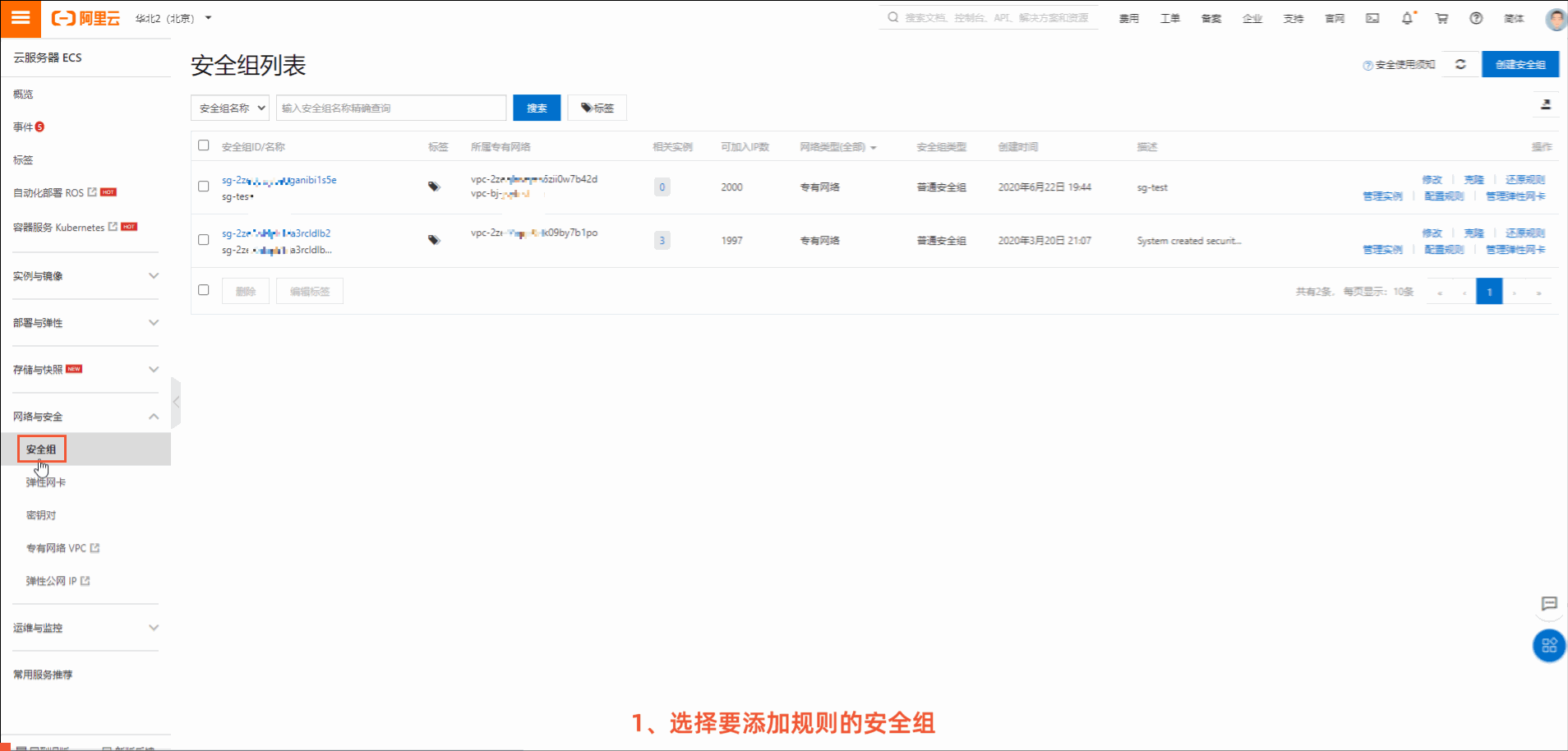Click the refresh icon near 创建安全组
The width and height of the screenshot is (1568, 751).
click(1460, 63)
